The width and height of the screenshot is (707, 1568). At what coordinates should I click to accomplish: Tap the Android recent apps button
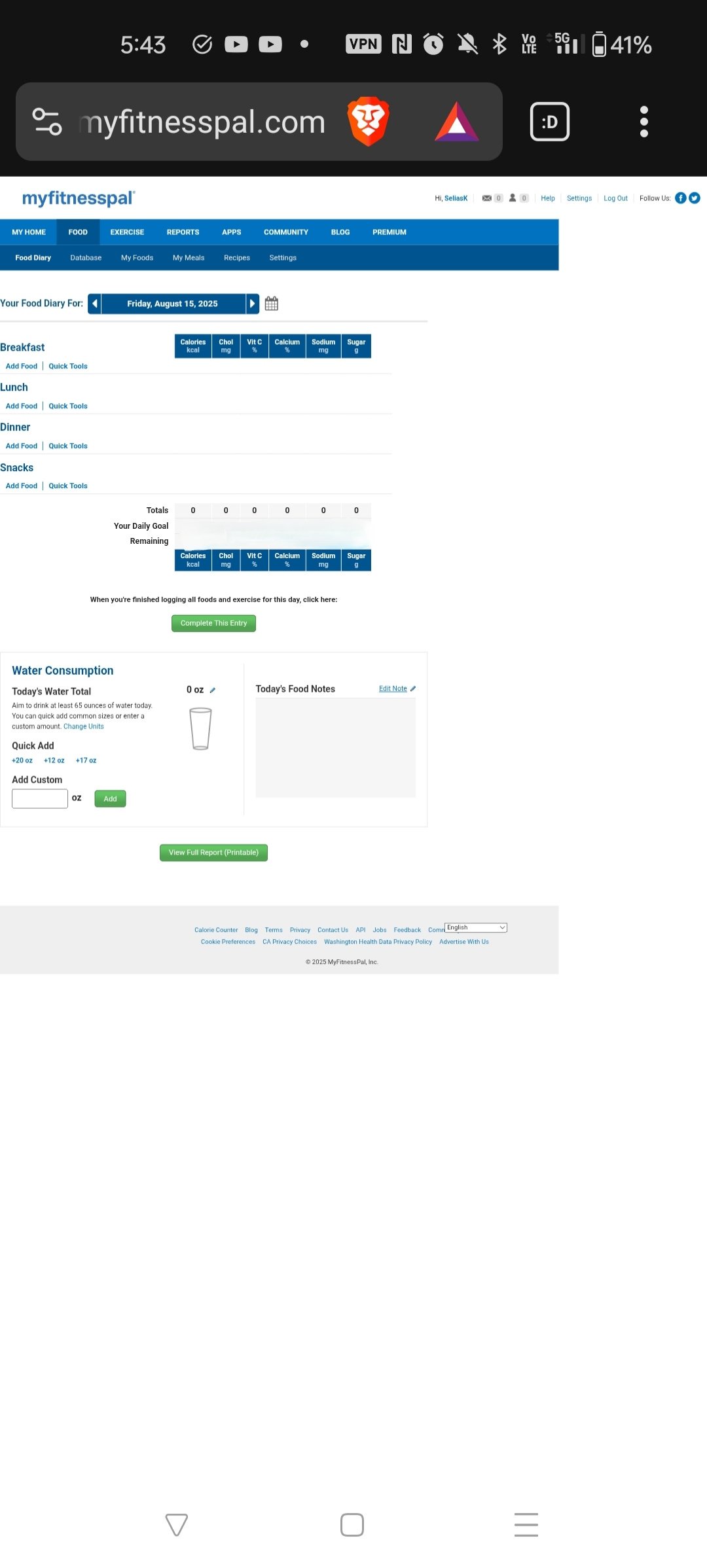pos(526,1525)
